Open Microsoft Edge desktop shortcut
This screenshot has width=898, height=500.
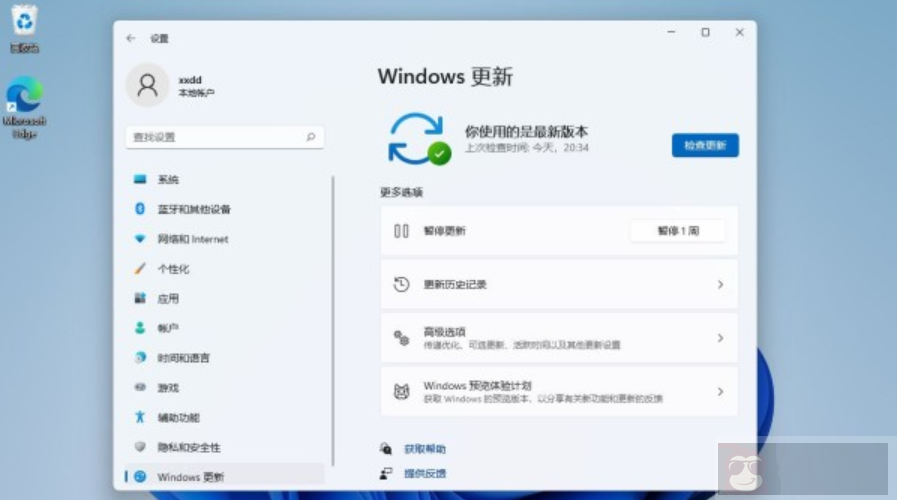point(24,107)
